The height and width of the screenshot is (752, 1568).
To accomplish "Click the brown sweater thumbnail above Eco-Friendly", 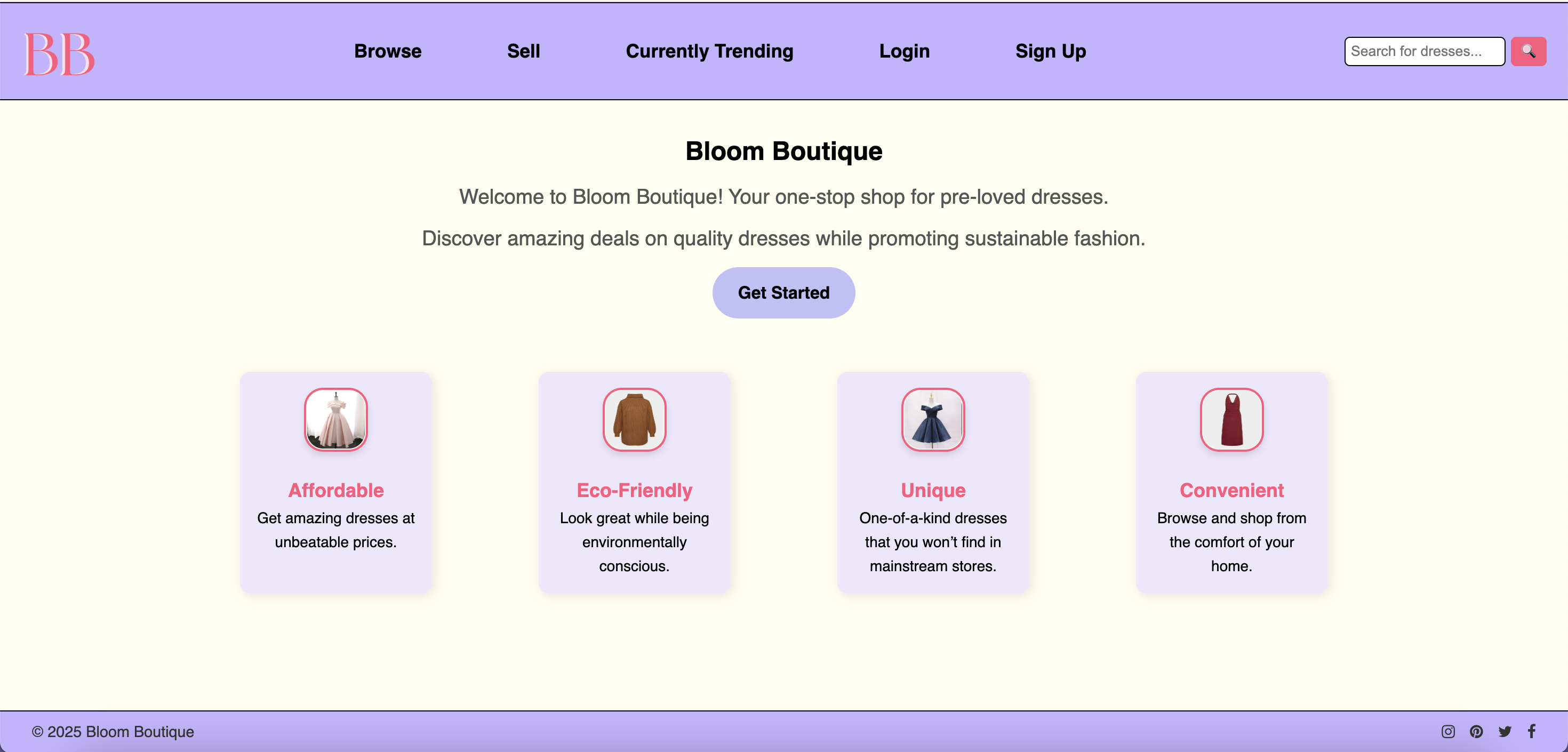I will point(634,420).
